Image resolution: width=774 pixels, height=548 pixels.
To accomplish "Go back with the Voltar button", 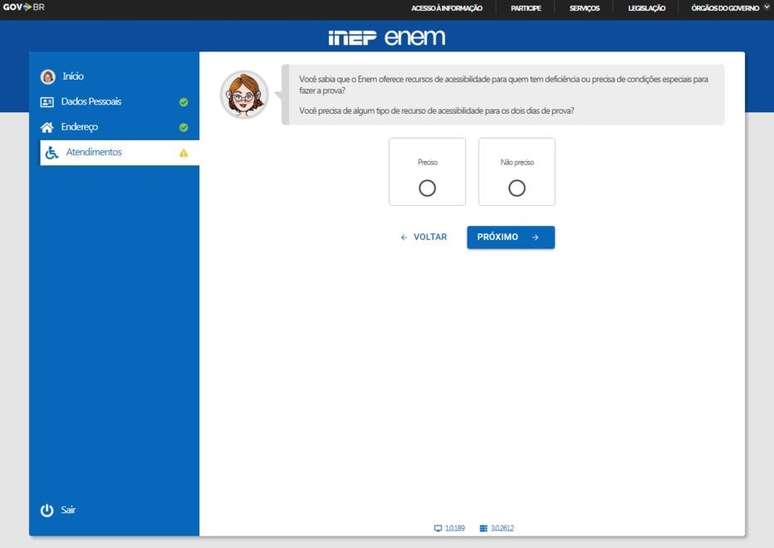I will point(424,237).
